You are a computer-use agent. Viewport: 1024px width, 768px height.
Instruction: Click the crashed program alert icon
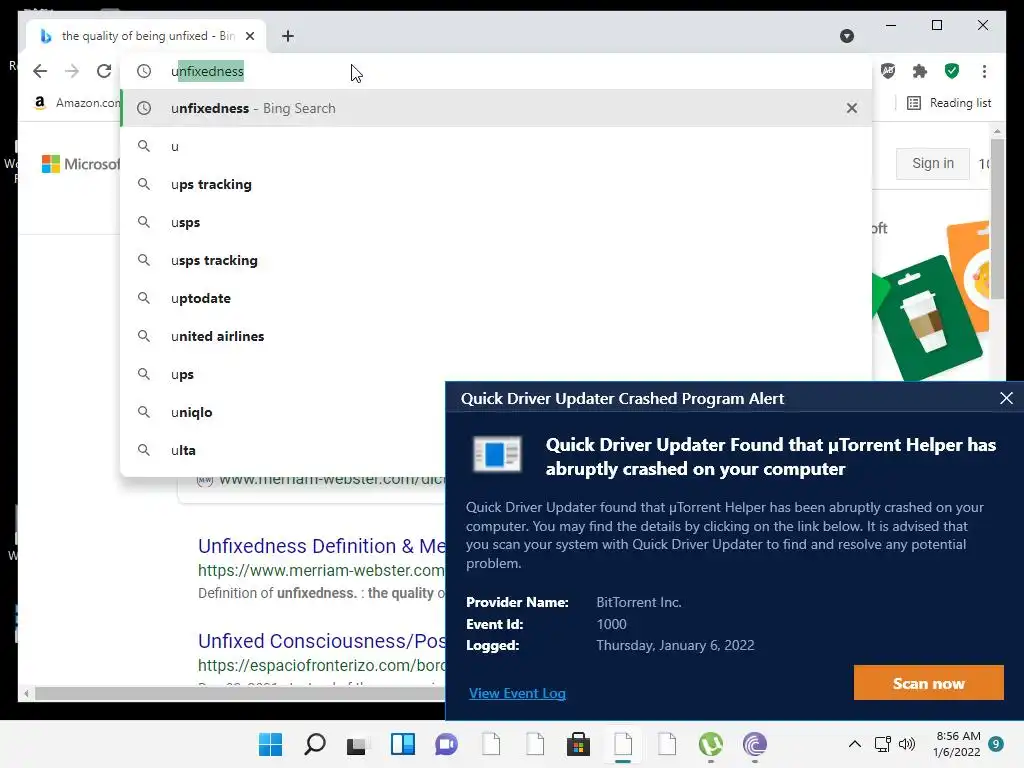tap(497, 454)
